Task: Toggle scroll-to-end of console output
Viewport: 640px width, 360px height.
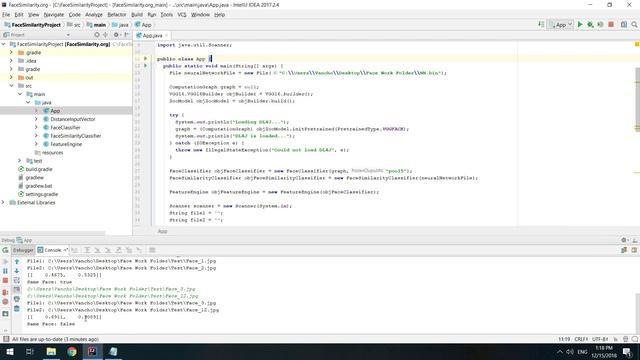Action: pos(17,290)
